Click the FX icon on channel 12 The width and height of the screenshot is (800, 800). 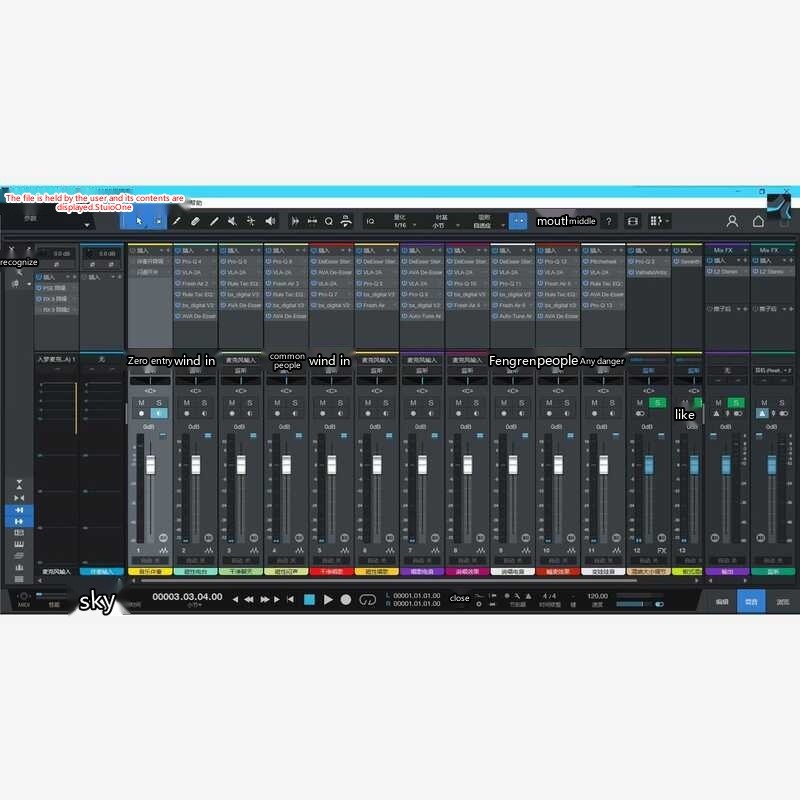click(x=662, y=551)
